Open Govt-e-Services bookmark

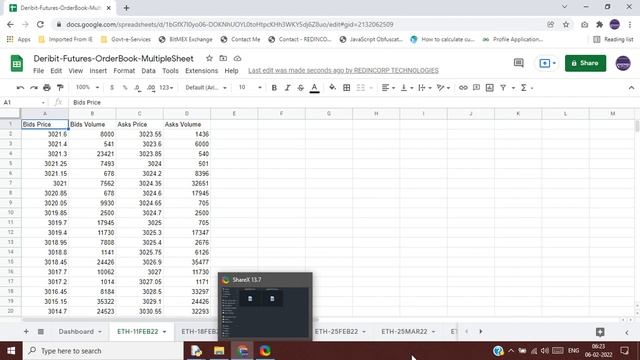click(126, 39)
